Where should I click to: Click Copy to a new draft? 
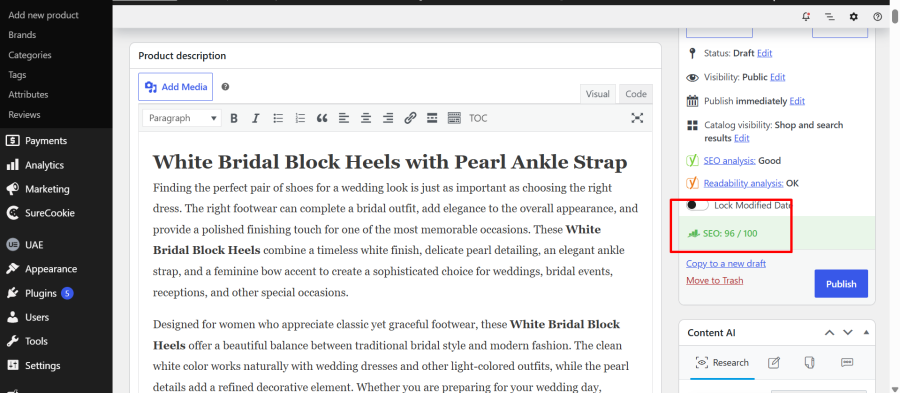click(726, 263)
